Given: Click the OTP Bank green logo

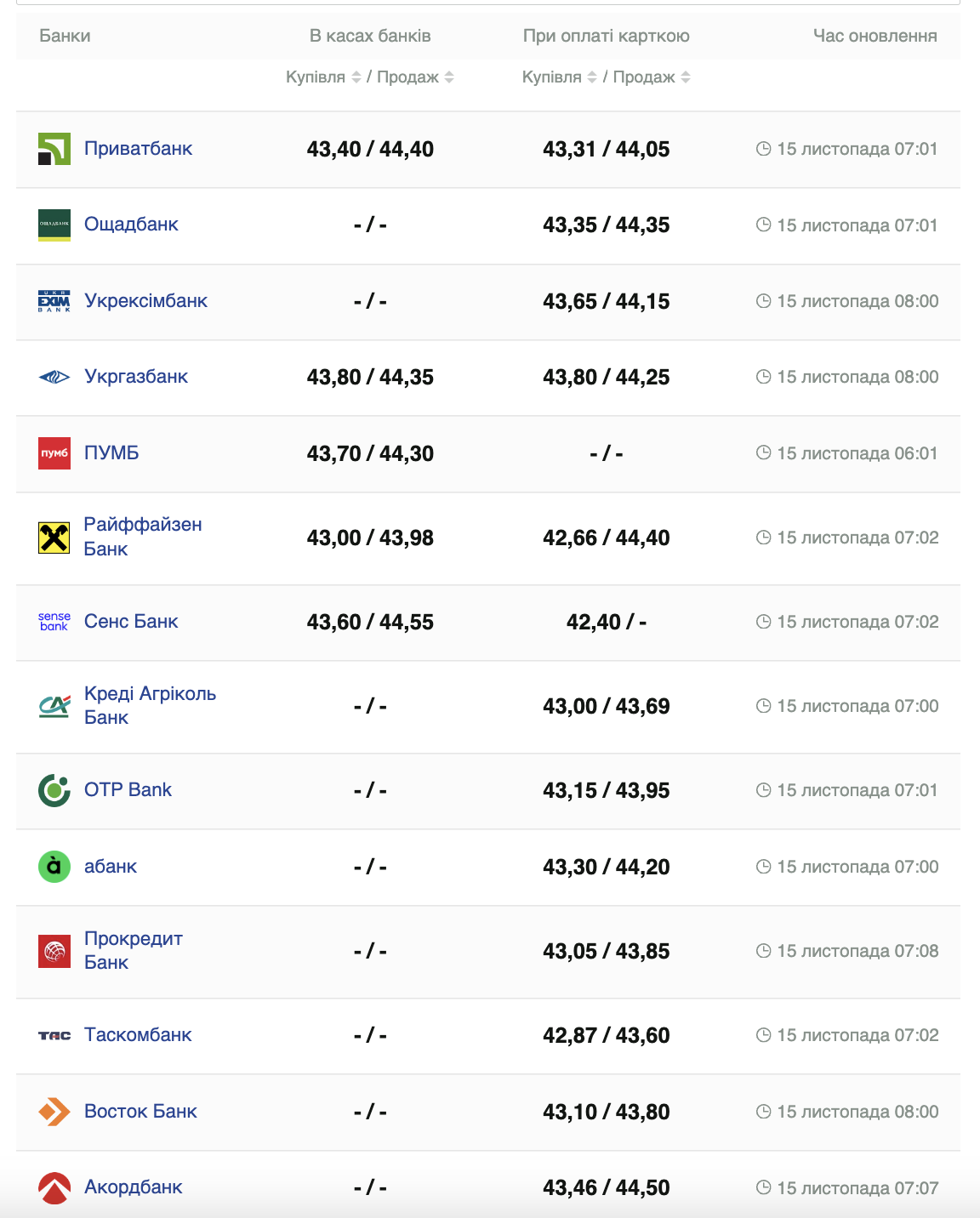Looking at the screenshot, I should click(x=54, y=790).
